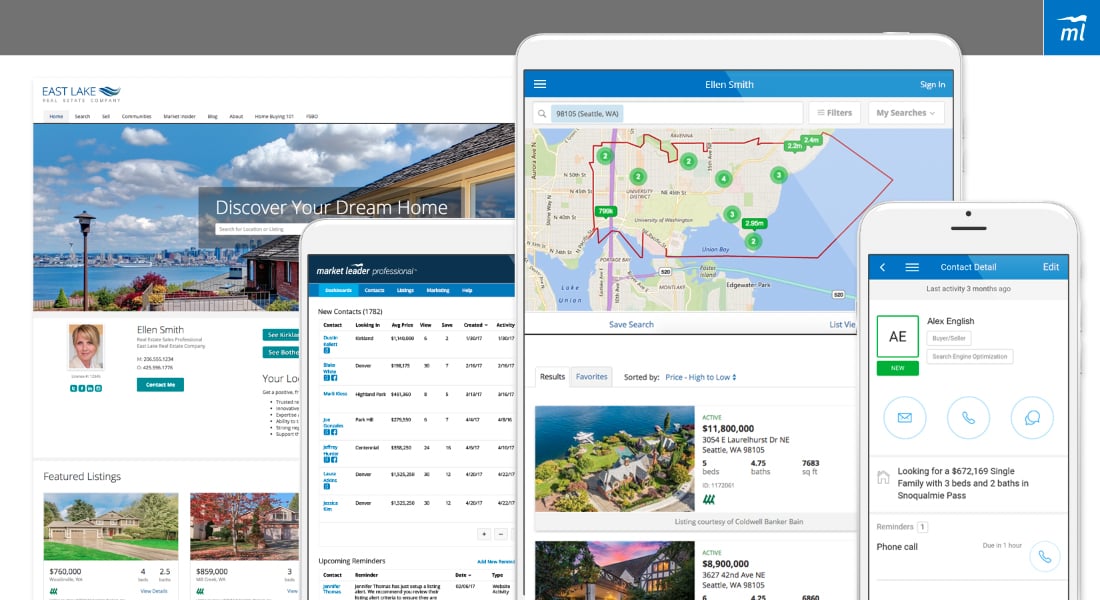Select Home in East Lake navigation
The height and width of the screenshot is (600, 1100).
point(56,116)
